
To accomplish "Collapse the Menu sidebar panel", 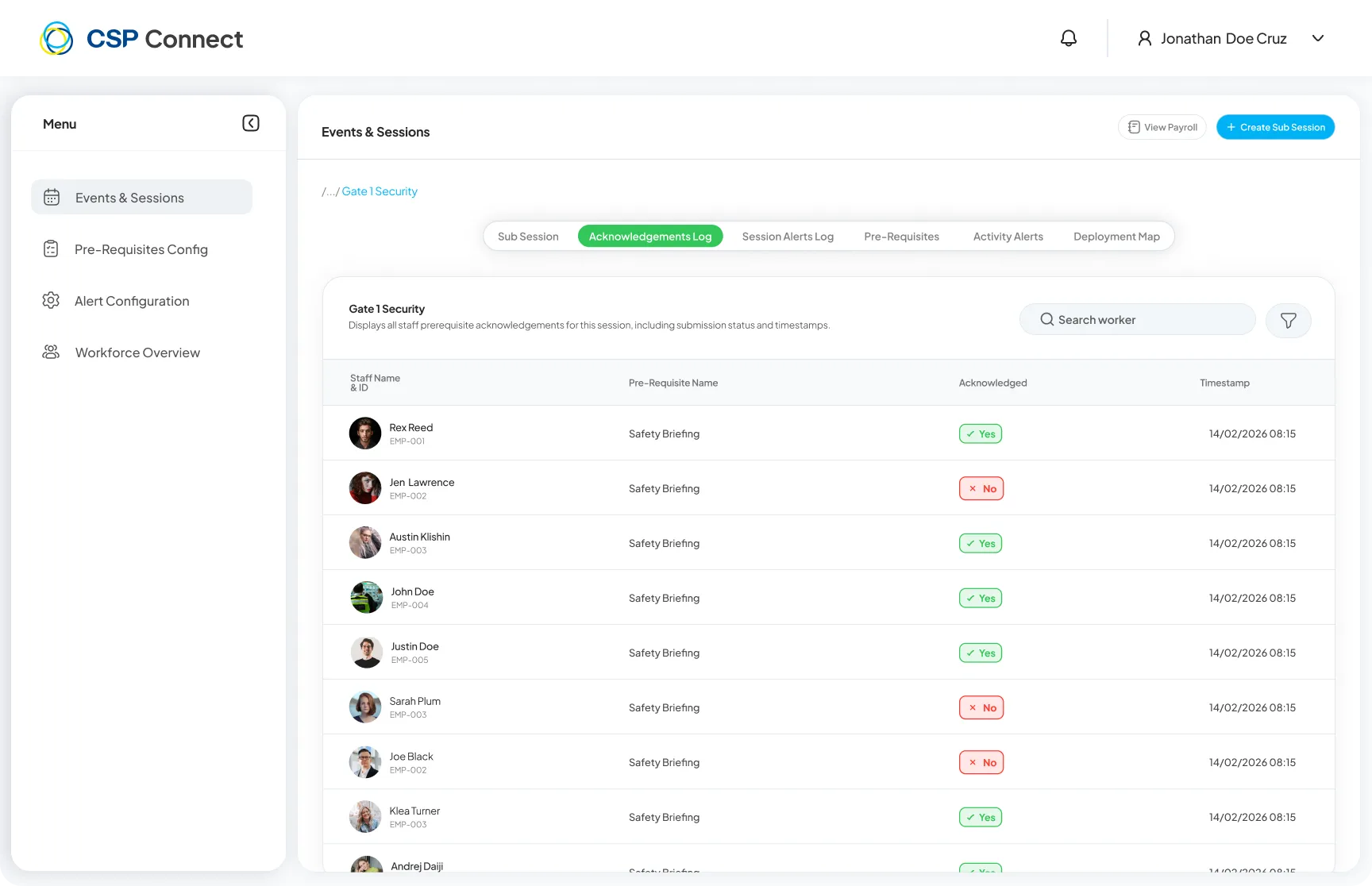I will (x=251, y=123).
